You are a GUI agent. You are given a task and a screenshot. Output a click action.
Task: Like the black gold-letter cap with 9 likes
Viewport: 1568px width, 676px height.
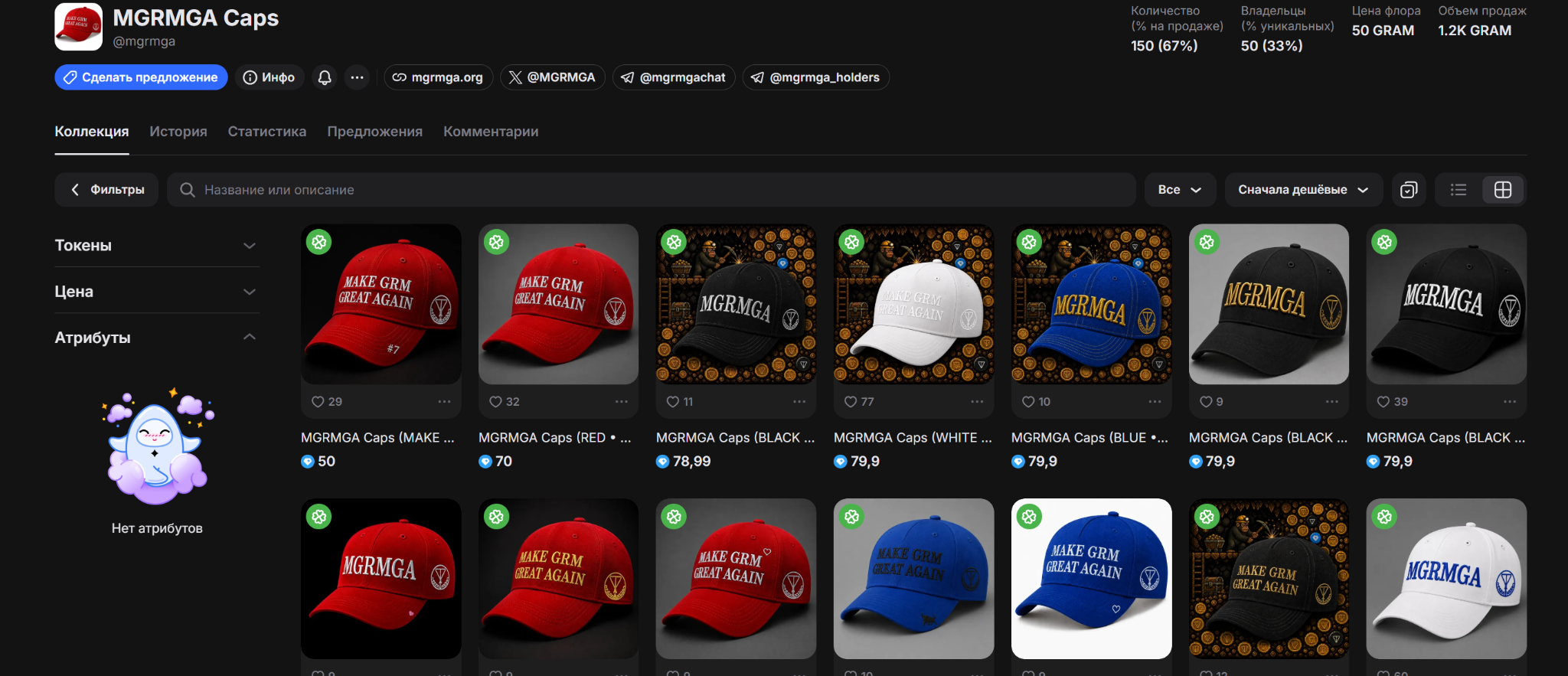click(1206, 402)
